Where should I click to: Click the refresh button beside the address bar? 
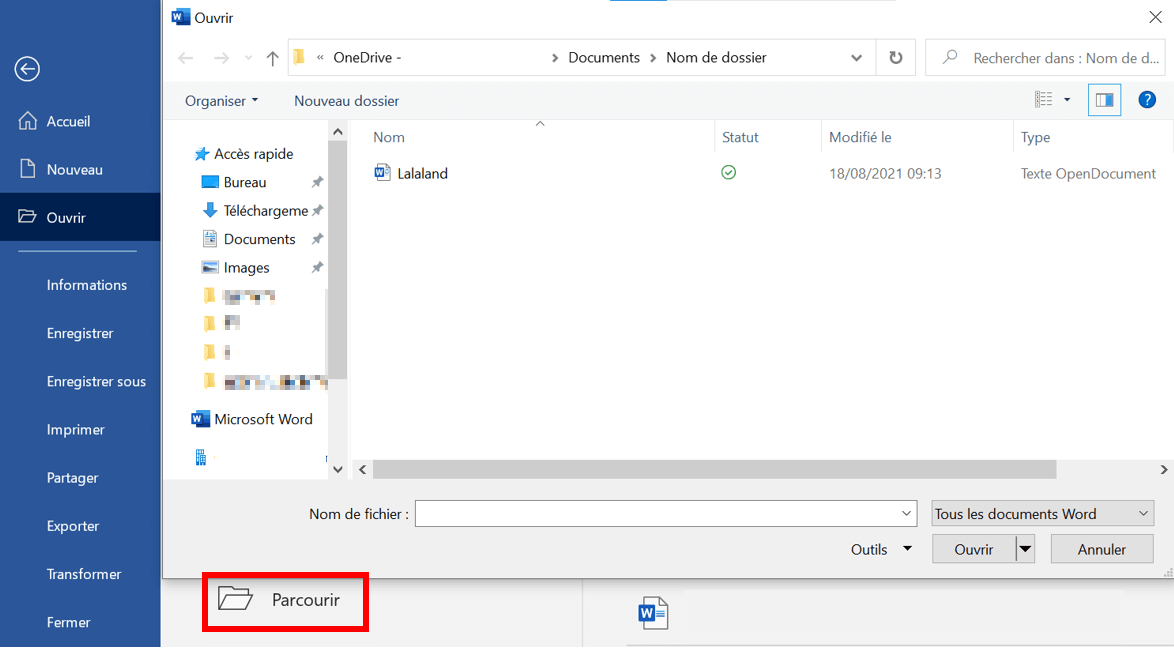[x=895, y=58]
